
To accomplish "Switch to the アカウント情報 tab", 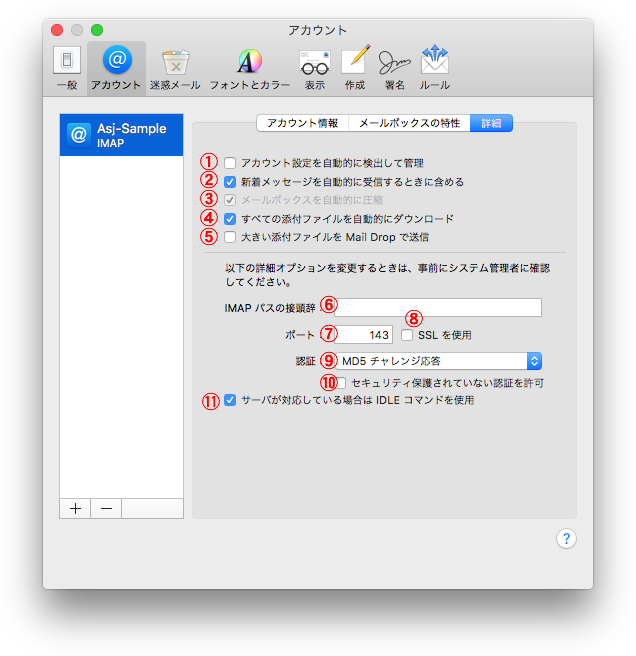I will pyautogui.click(x=303, y=123).
